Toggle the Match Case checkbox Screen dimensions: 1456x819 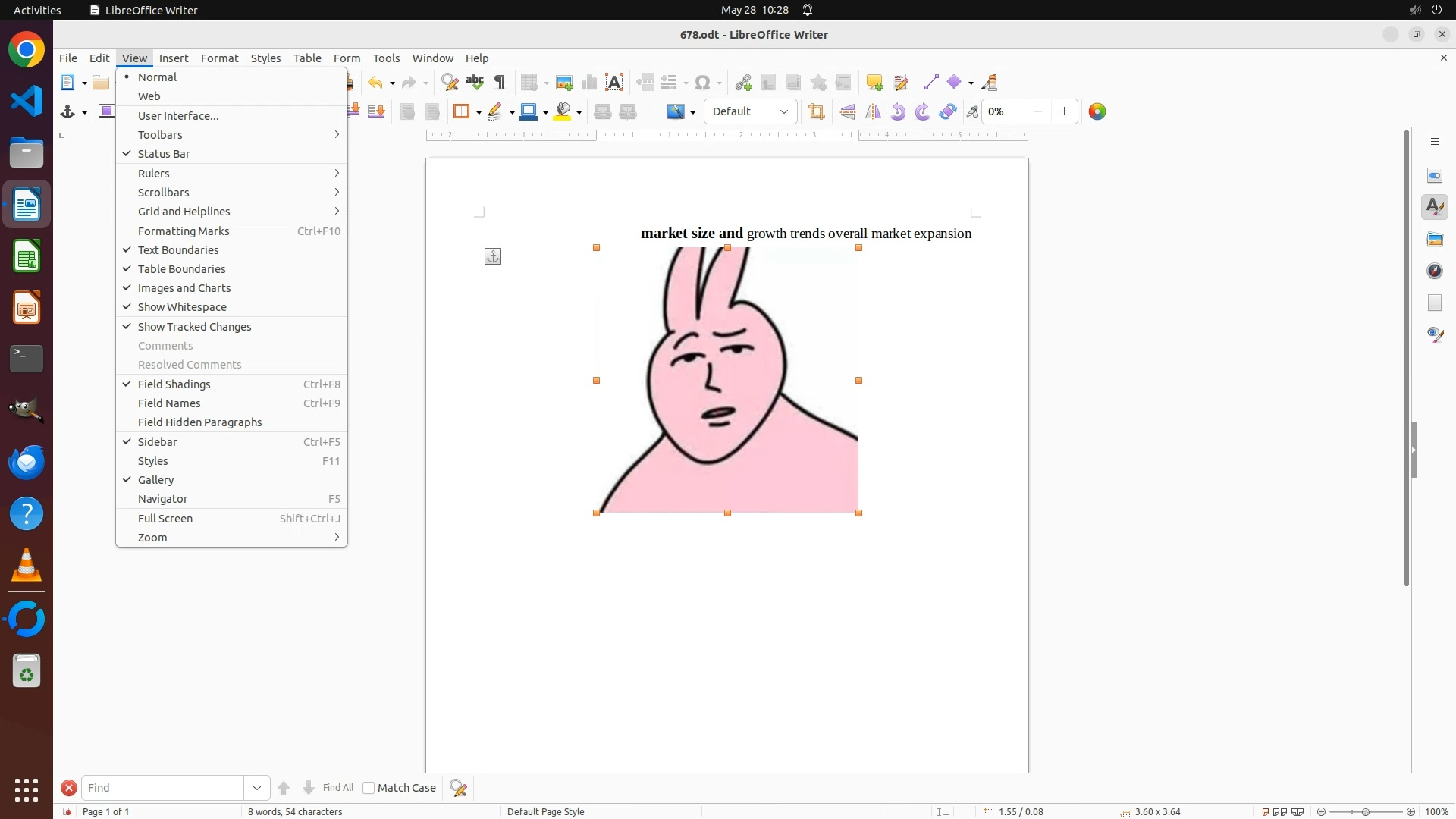(369, 788)
